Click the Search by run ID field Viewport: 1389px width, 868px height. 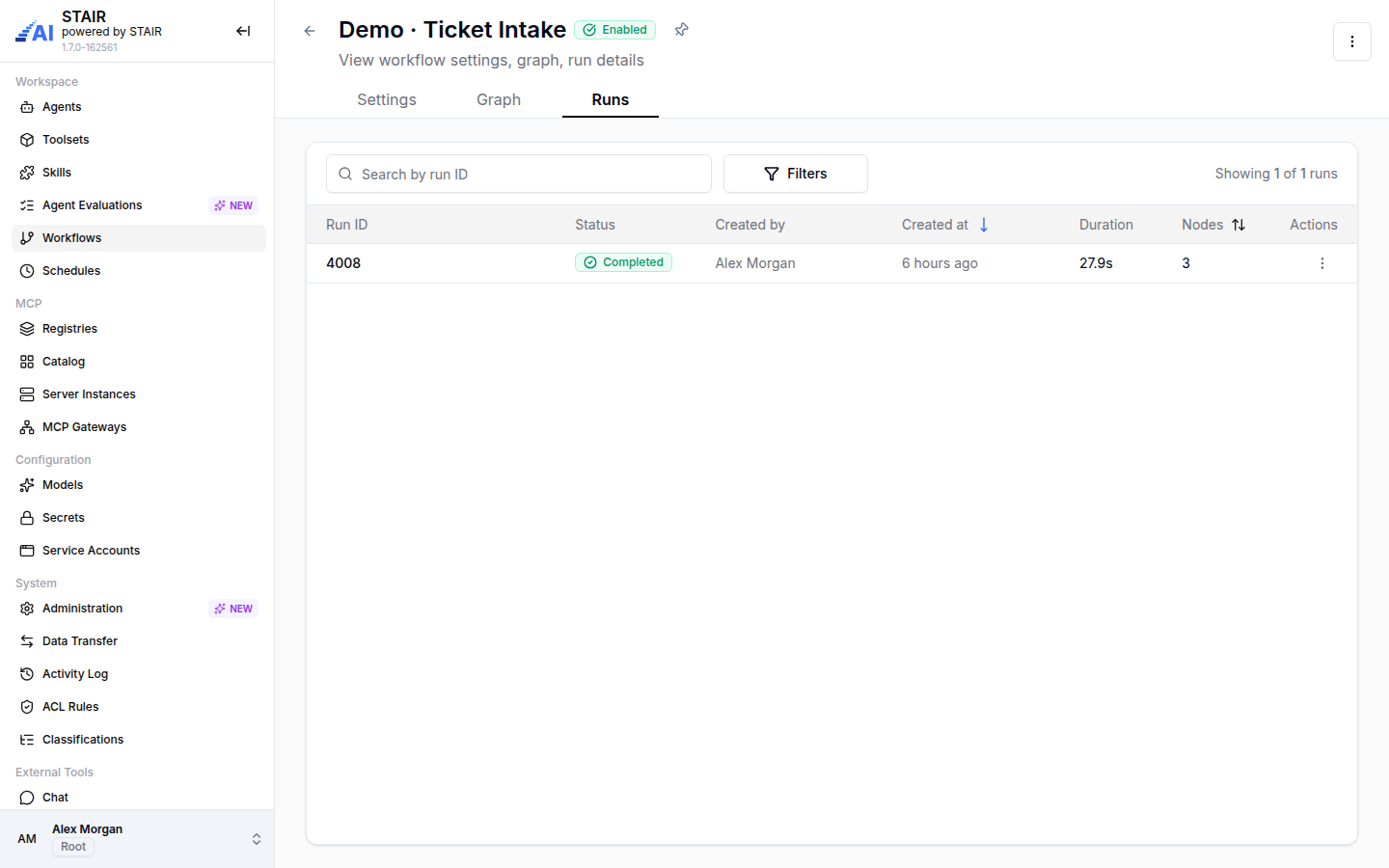coord(519,174)
